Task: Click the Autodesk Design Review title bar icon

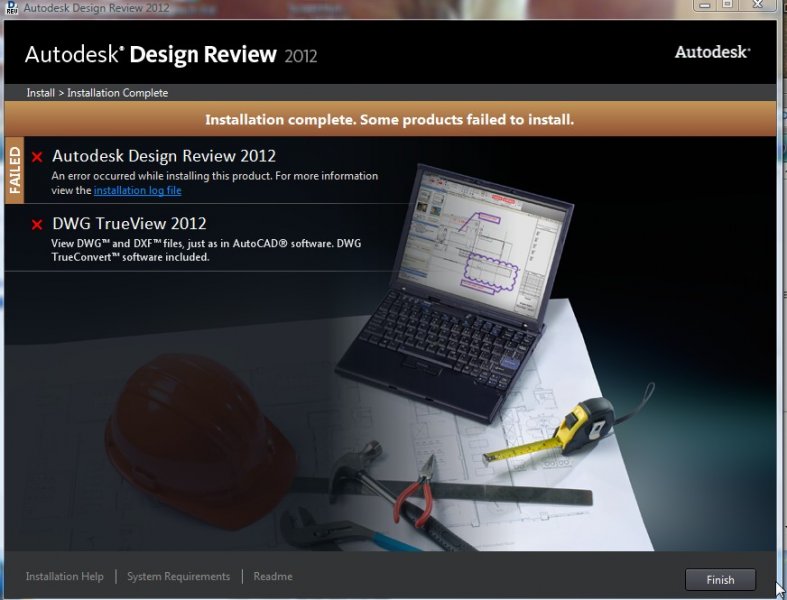Action: click(x=11, y=8)
